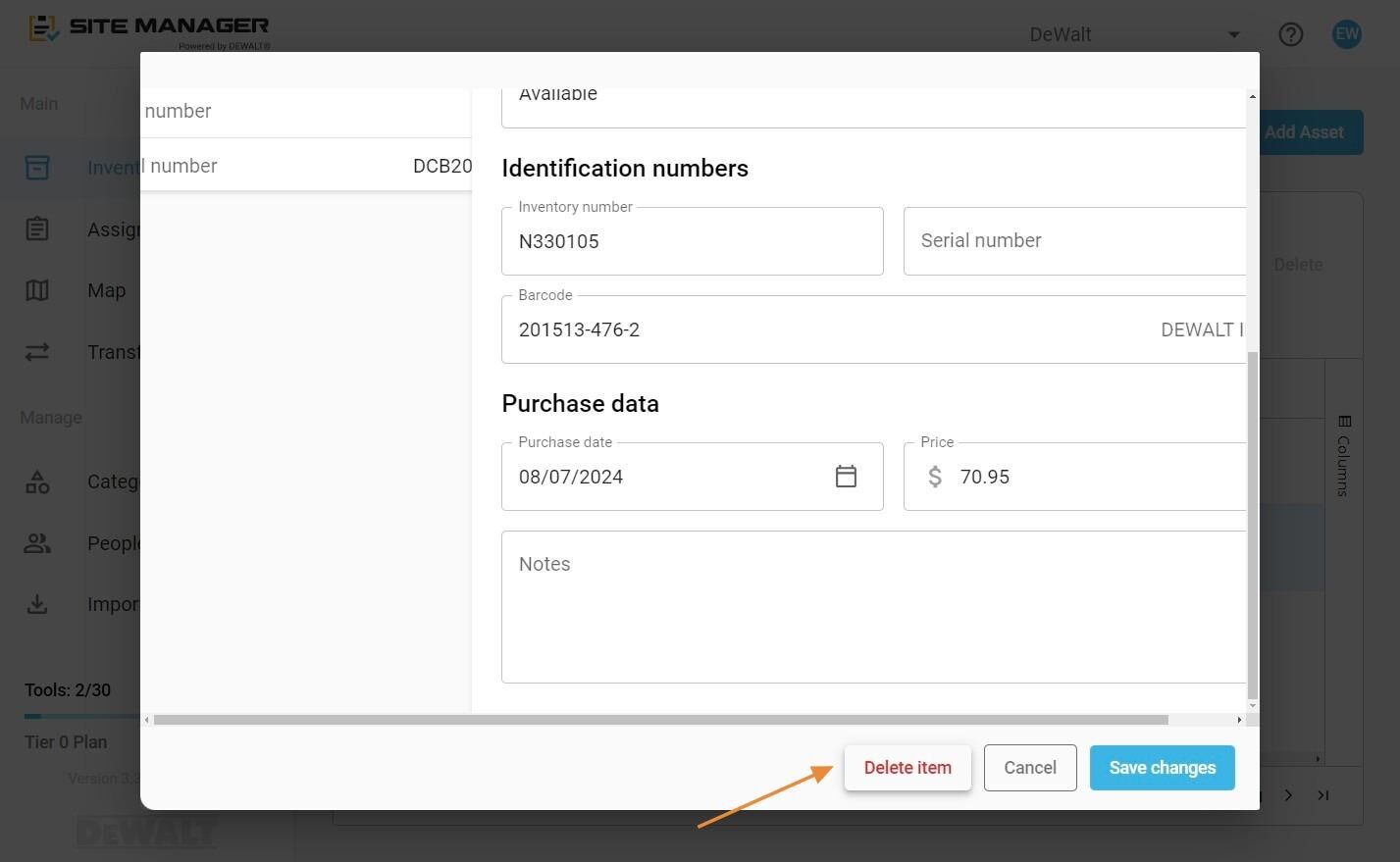The image size is (1400, 862).
Task: Go to the last page arrow
Action: (1323, 795)
